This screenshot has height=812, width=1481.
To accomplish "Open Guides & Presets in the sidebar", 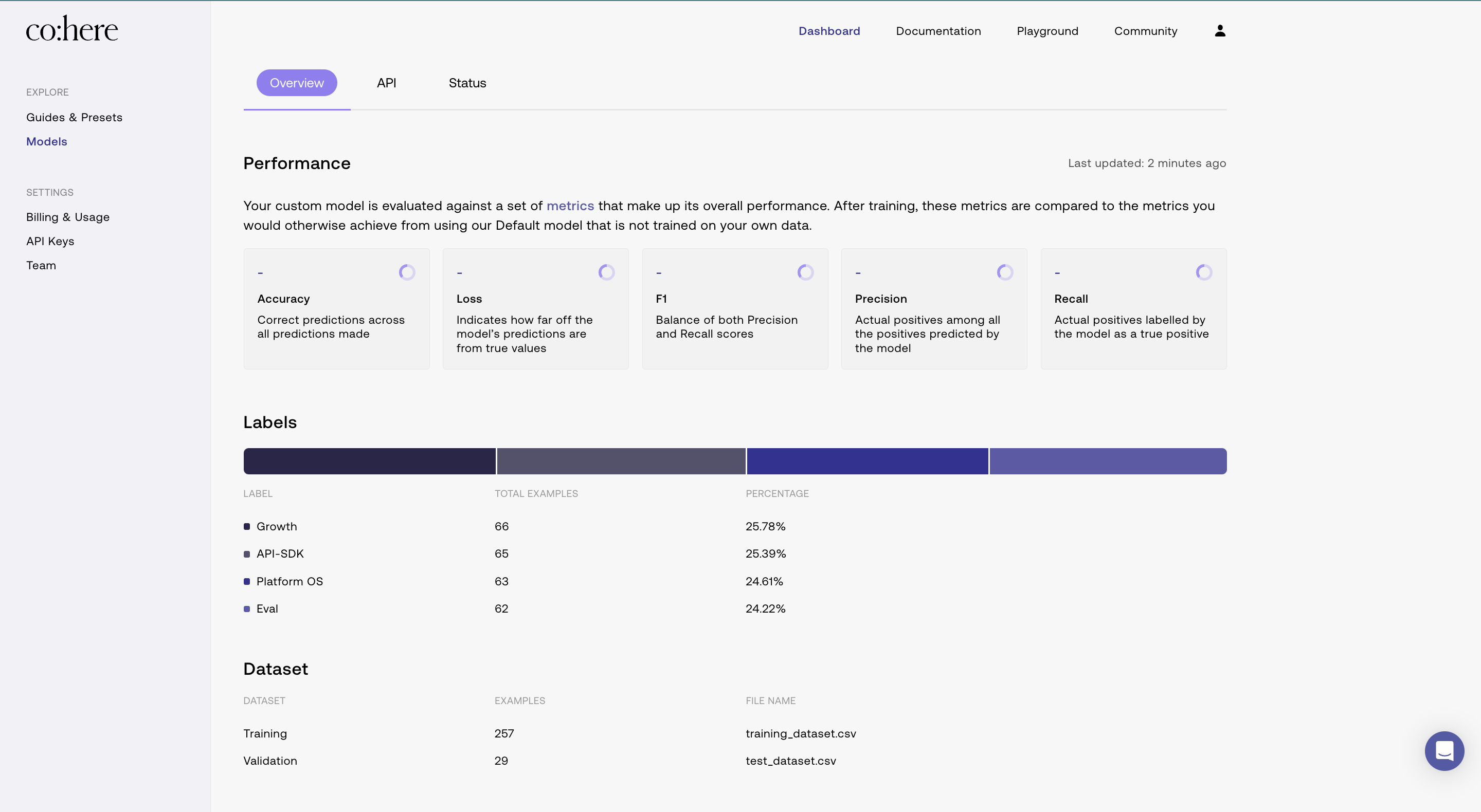I will (x=74, y=117).
